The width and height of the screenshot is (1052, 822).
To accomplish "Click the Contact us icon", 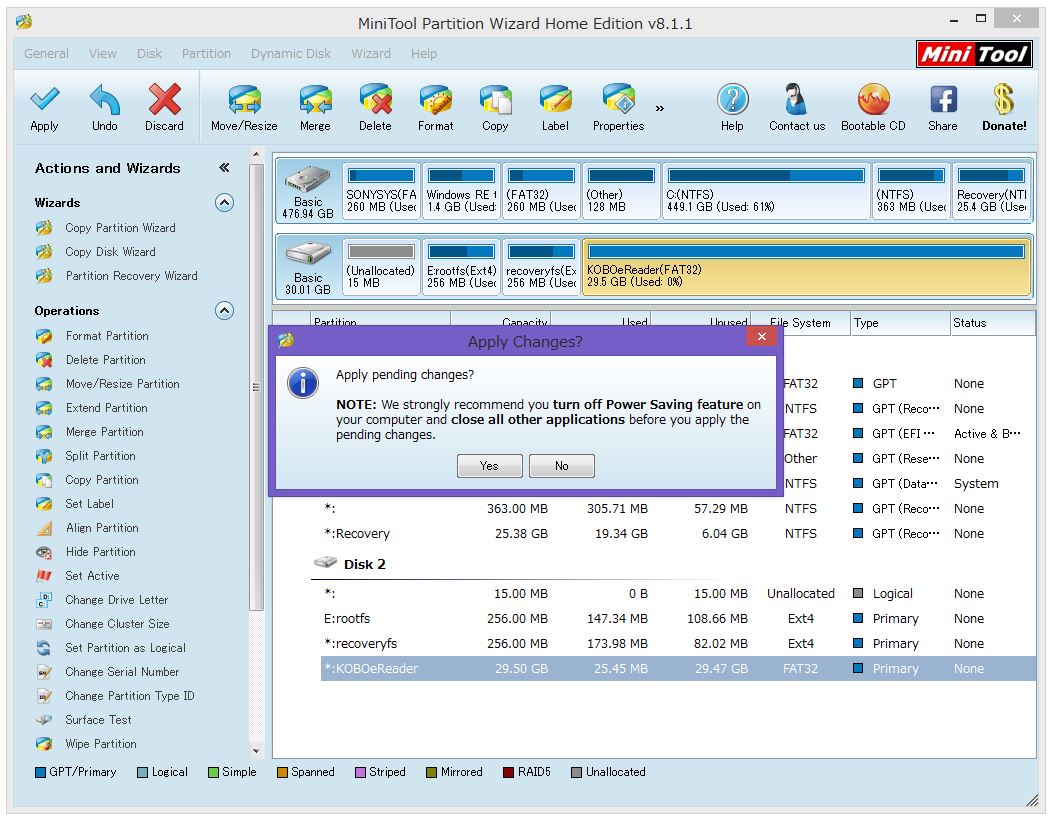I will click(797, 99).
